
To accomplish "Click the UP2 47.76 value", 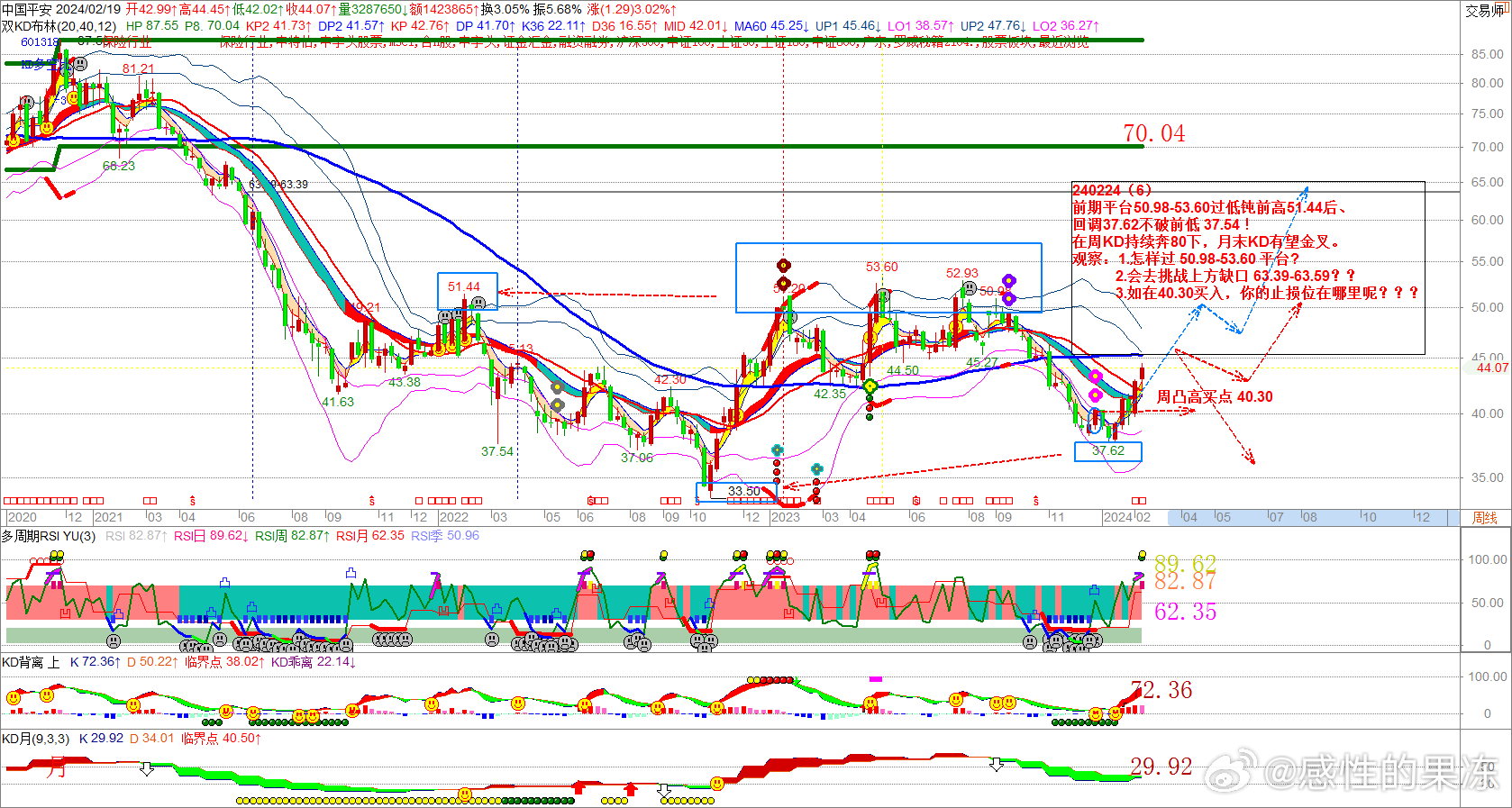I will click(993, 26).
